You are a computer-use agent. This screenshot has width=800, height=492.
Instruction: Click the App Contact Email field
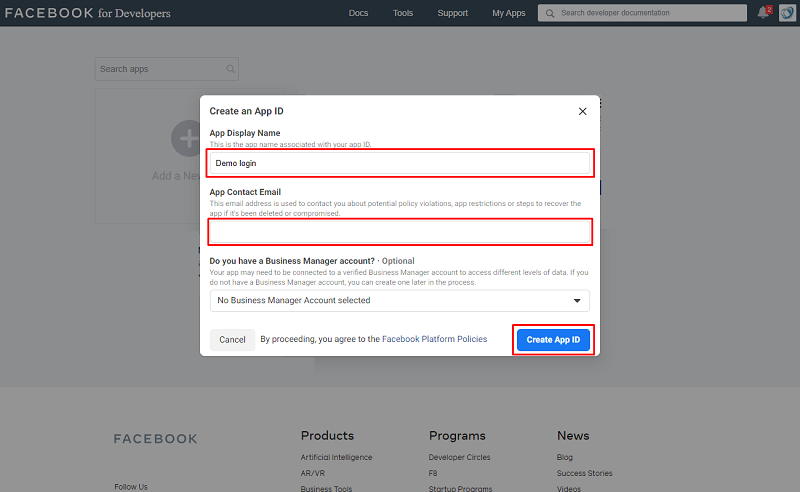[x=399, y=232]
